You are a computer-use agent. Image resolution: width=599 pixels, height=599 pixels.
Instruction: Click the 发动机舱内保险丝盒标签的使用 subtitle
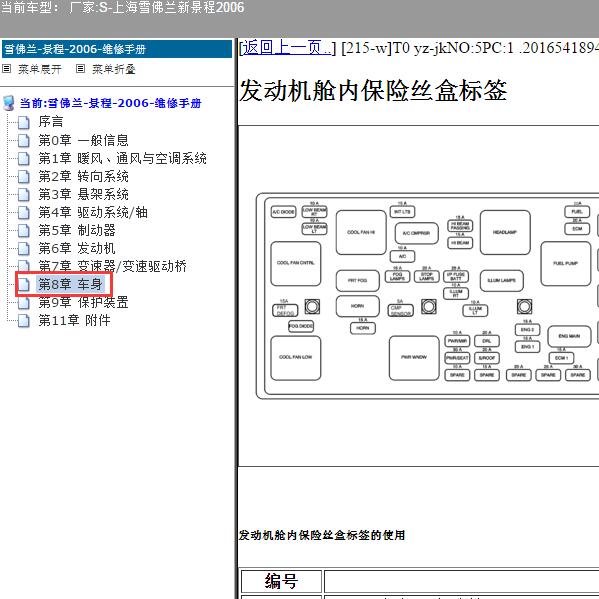point(322,535)
